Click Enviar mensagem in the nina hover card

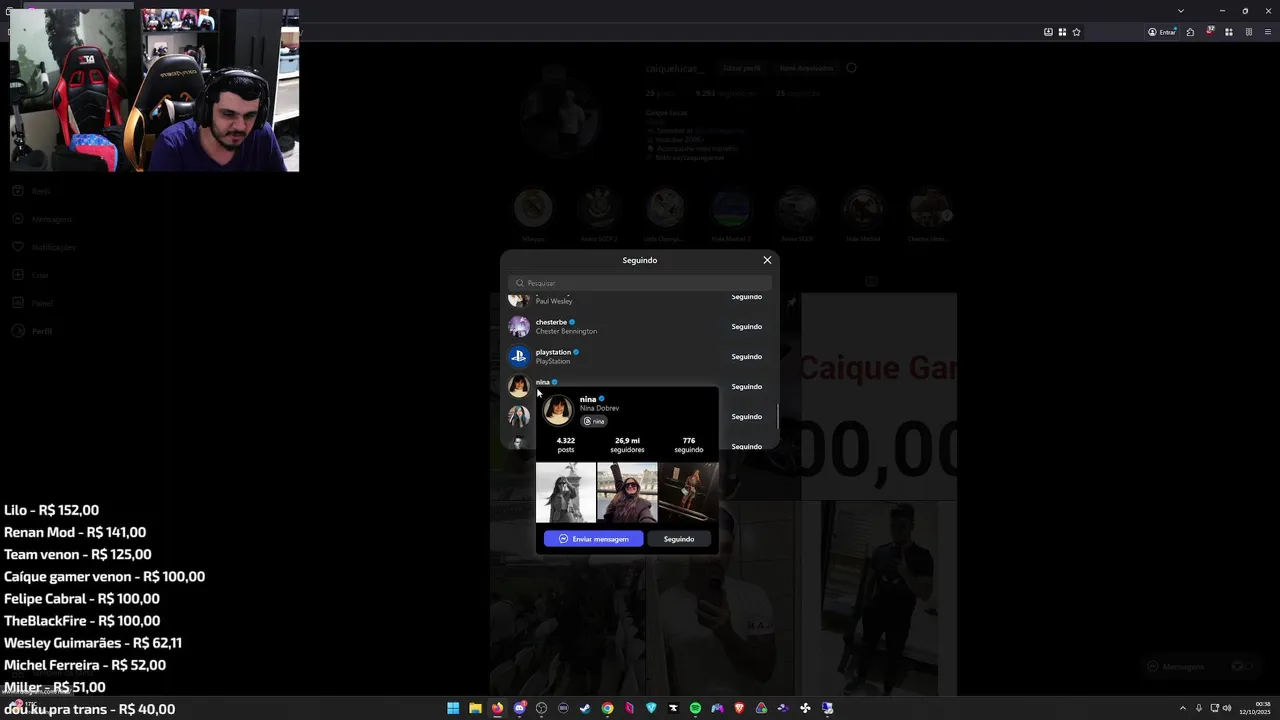tap(594, 539)
